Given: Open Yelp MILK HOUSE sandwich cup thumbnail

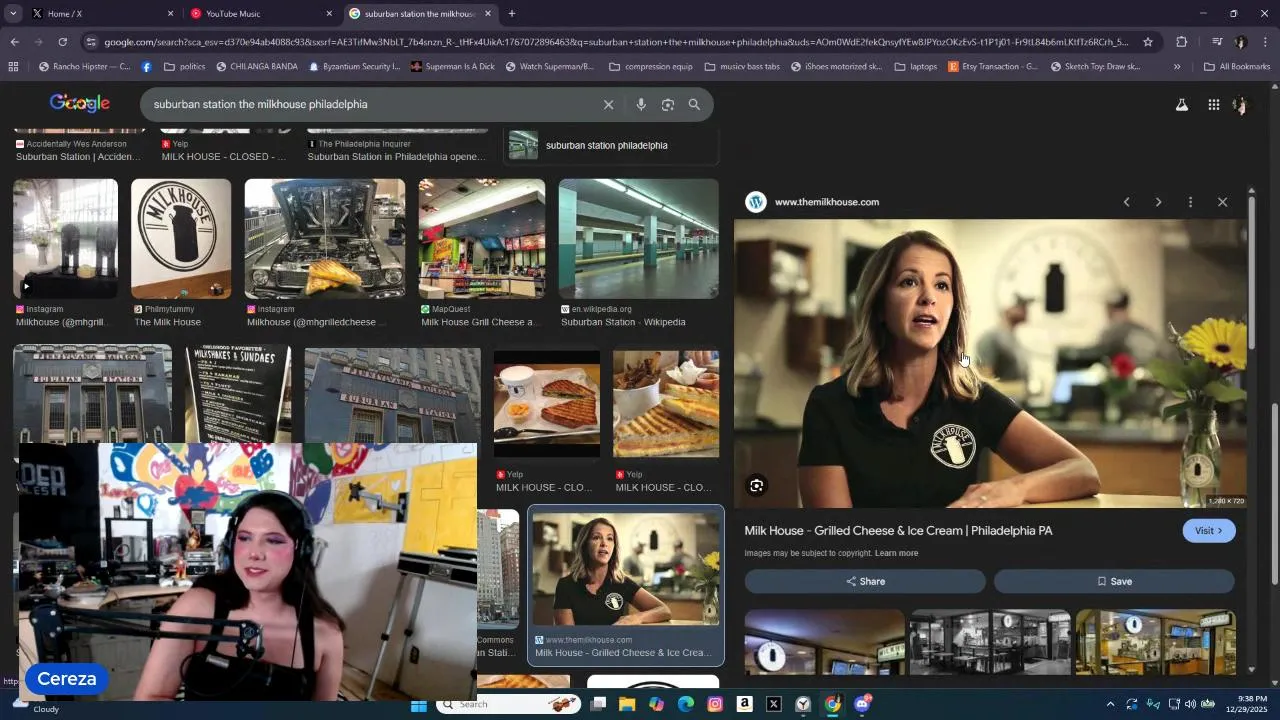Looking at the screenshot, I should (x=547, y=404).
